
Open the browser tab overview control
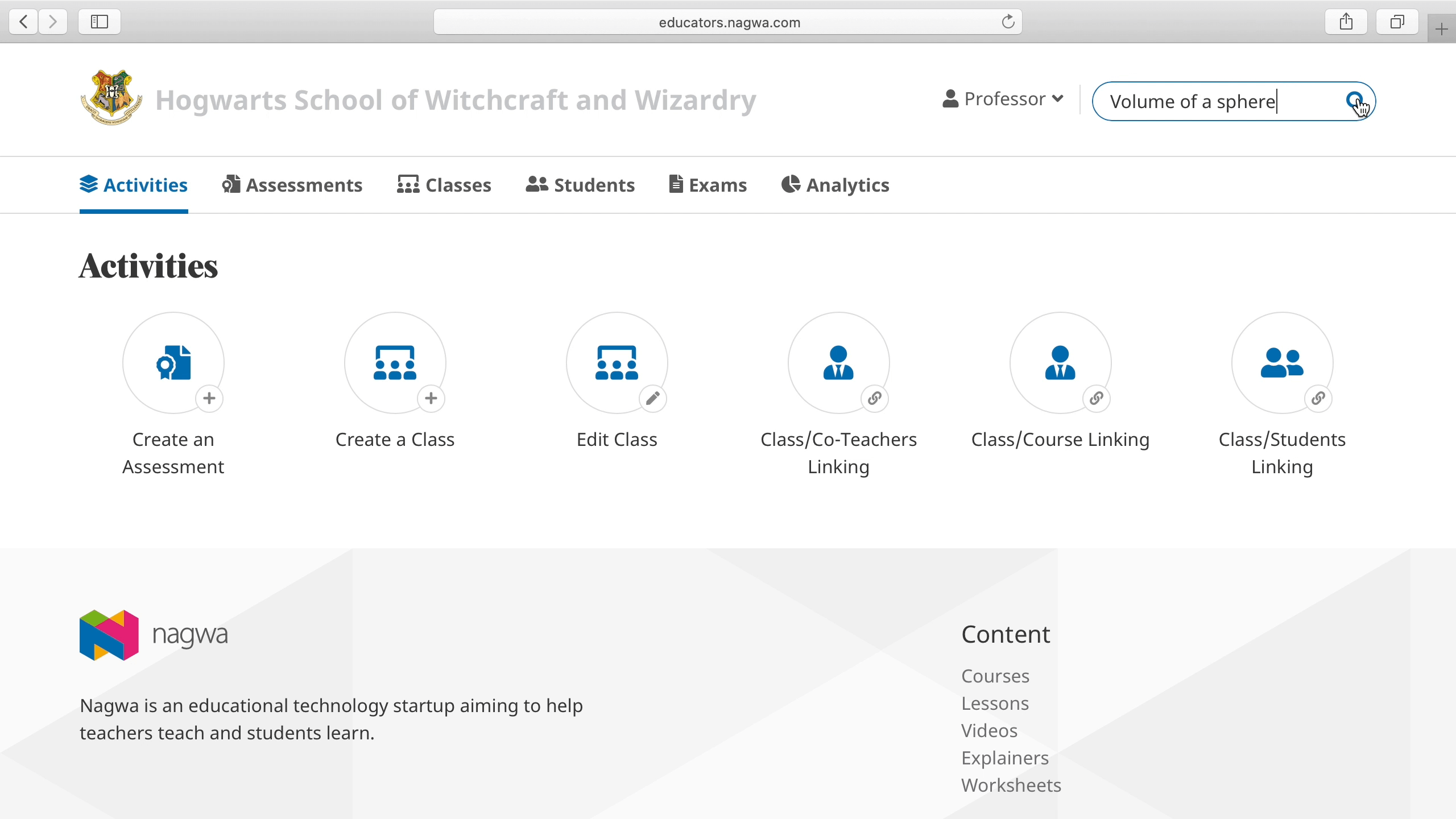tap(1396, 22)
